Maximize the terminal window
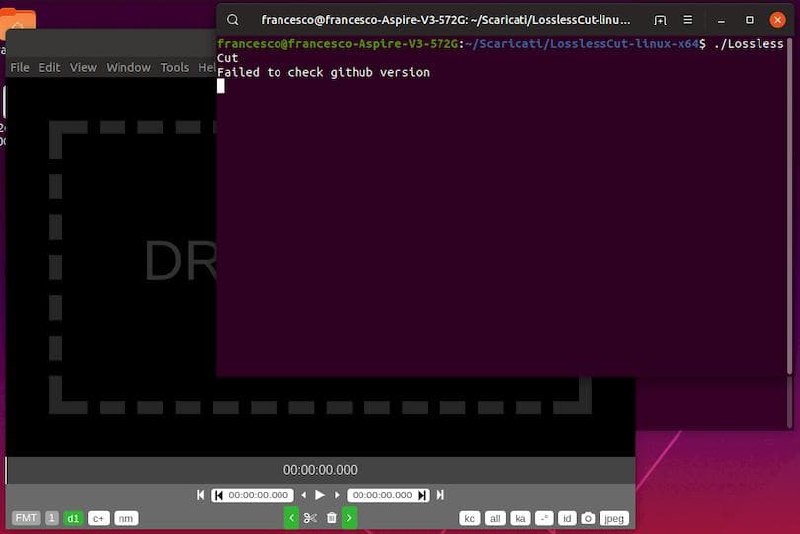Screen dimensions: 800x534 coord(749,20)
